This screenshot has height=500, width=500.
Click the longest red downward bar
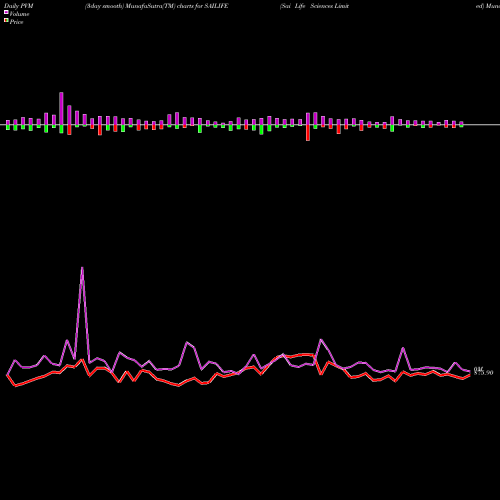pyautogui.click(x=308, y=133)
